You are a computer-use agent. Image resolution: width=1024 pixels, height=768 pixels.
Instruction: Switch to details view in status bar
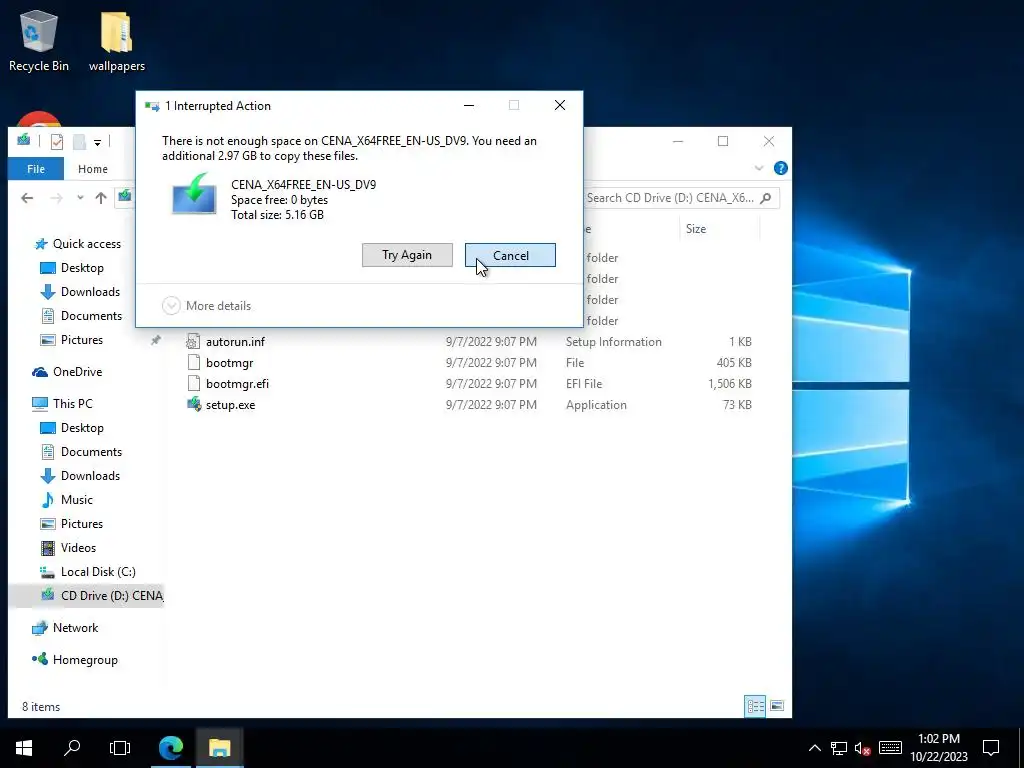pos(756,706)
